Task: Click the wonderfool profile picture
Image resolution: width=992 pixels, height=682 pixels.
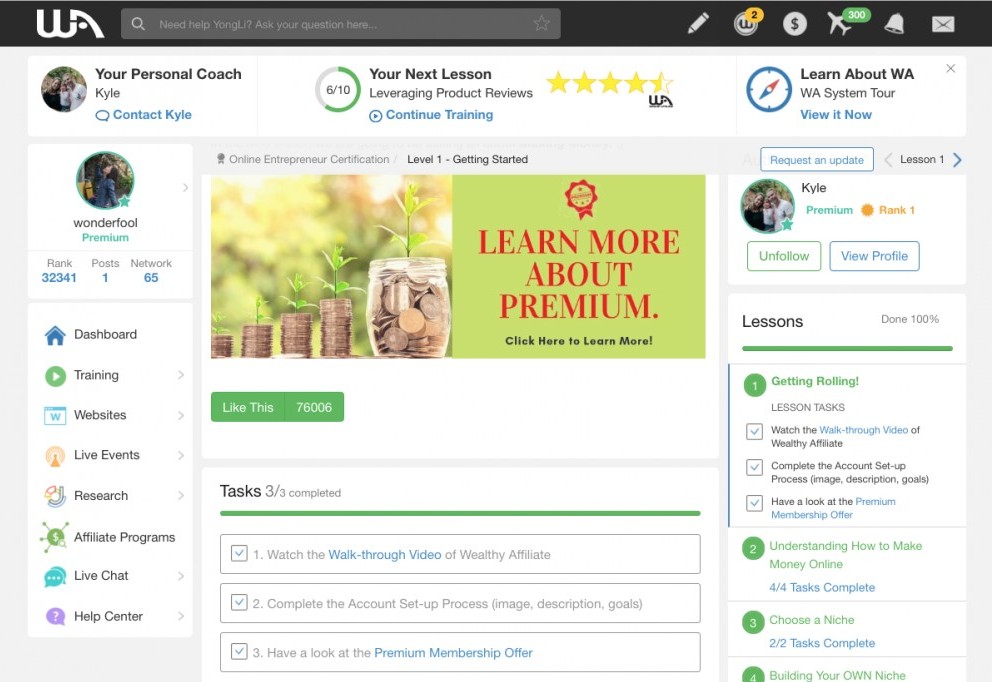Action: pos(105,180)
